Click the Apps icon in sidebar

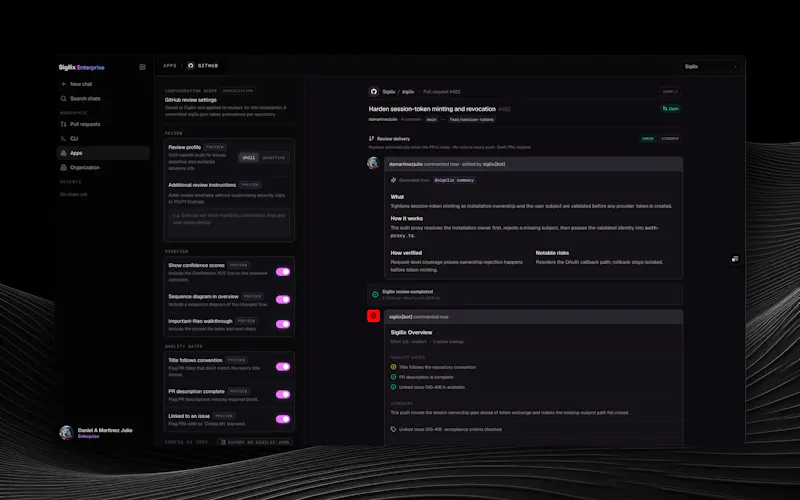pyautogui.click(x=63, y=153)
